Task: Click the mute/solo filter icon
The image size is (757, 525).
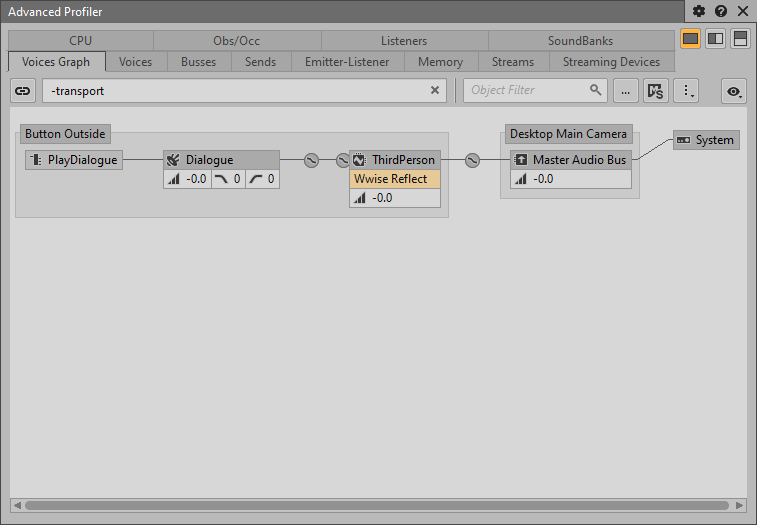Action: [x=655, y=91]
